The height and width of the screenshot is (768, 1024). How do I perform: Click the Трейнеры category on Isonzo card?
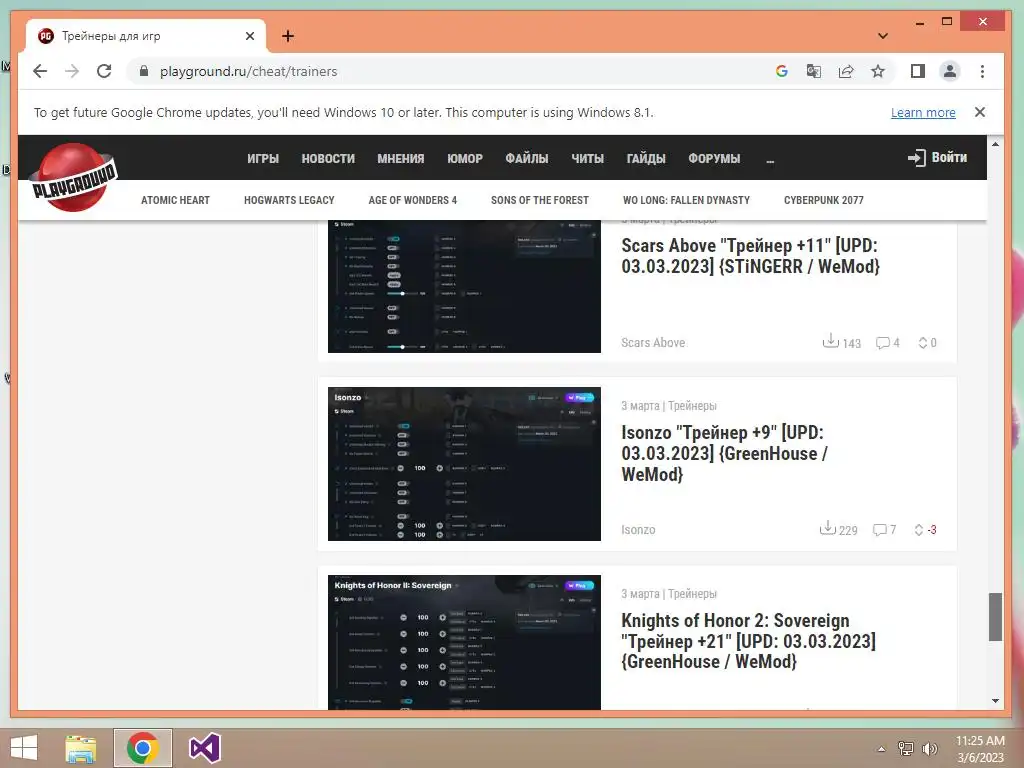692,406
